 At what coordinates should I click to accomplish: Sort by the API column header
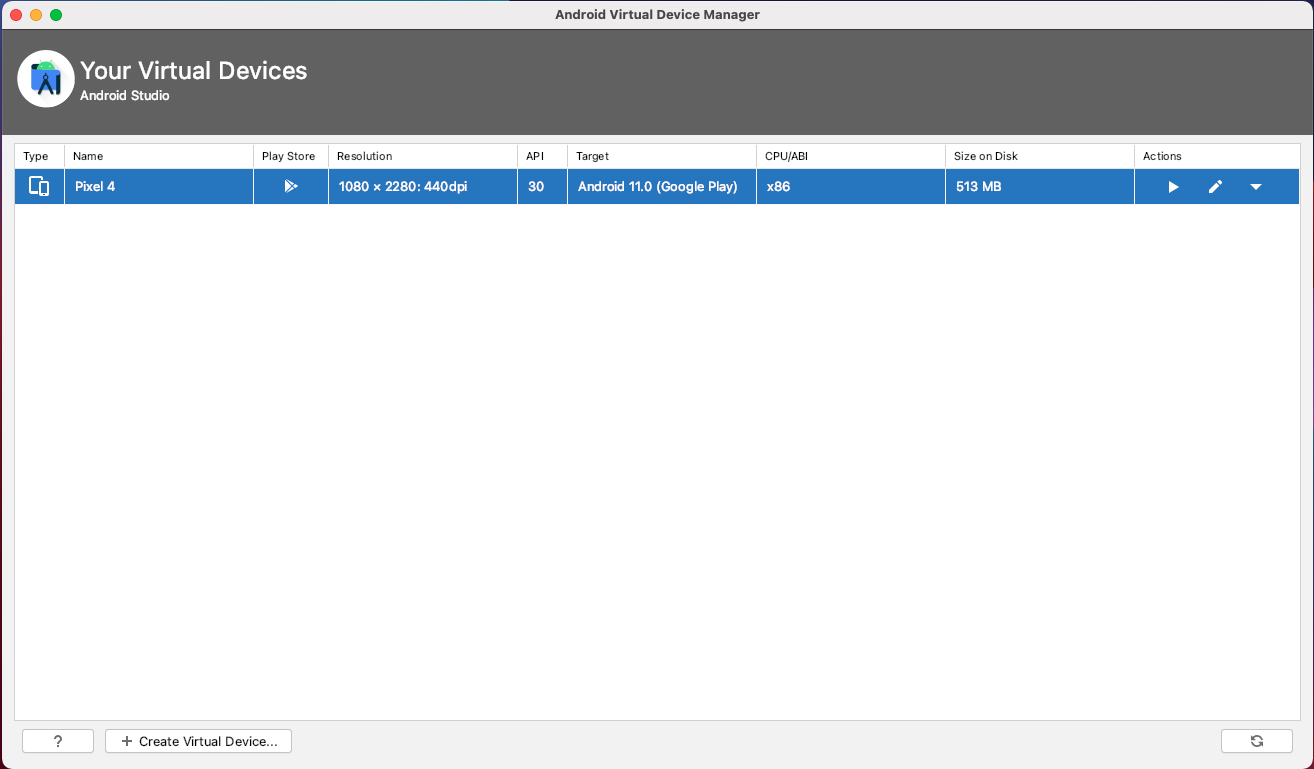(542, 156)
